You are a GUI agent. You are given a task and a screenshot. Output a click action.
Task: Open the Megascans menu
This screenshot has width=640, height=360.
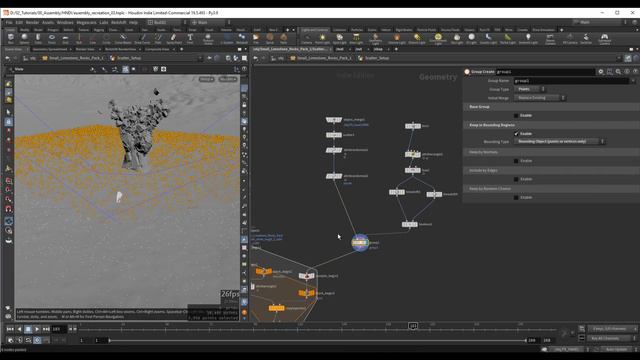87,22
